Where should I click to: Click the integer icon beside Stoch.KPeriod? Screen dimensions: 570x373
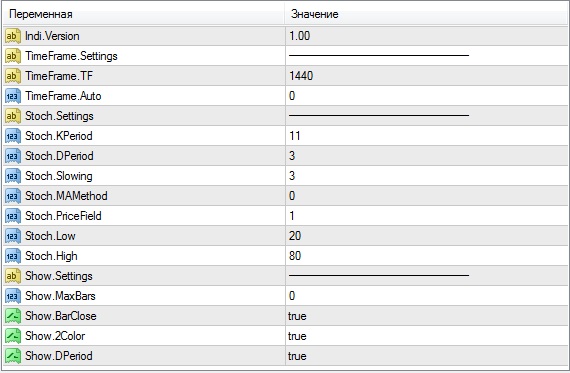click(x=13, y=136)
